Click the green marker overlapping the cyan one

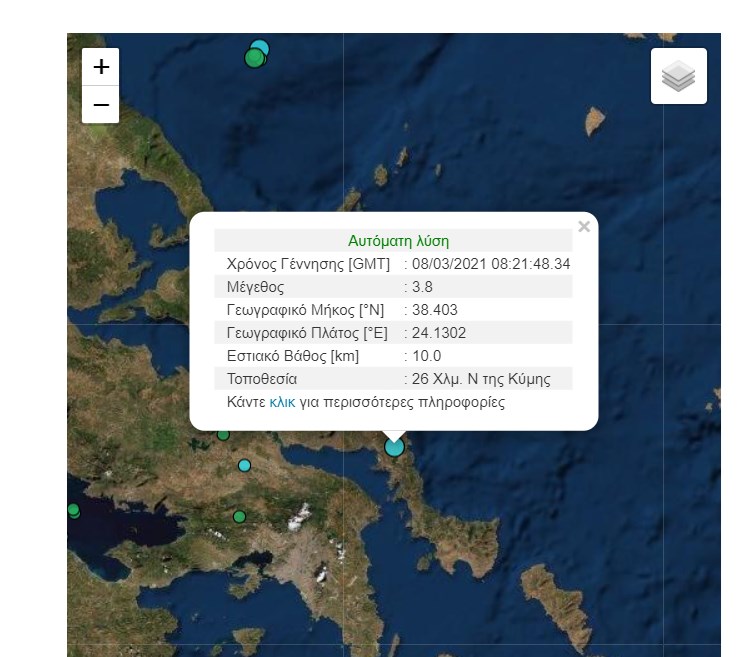254,58
